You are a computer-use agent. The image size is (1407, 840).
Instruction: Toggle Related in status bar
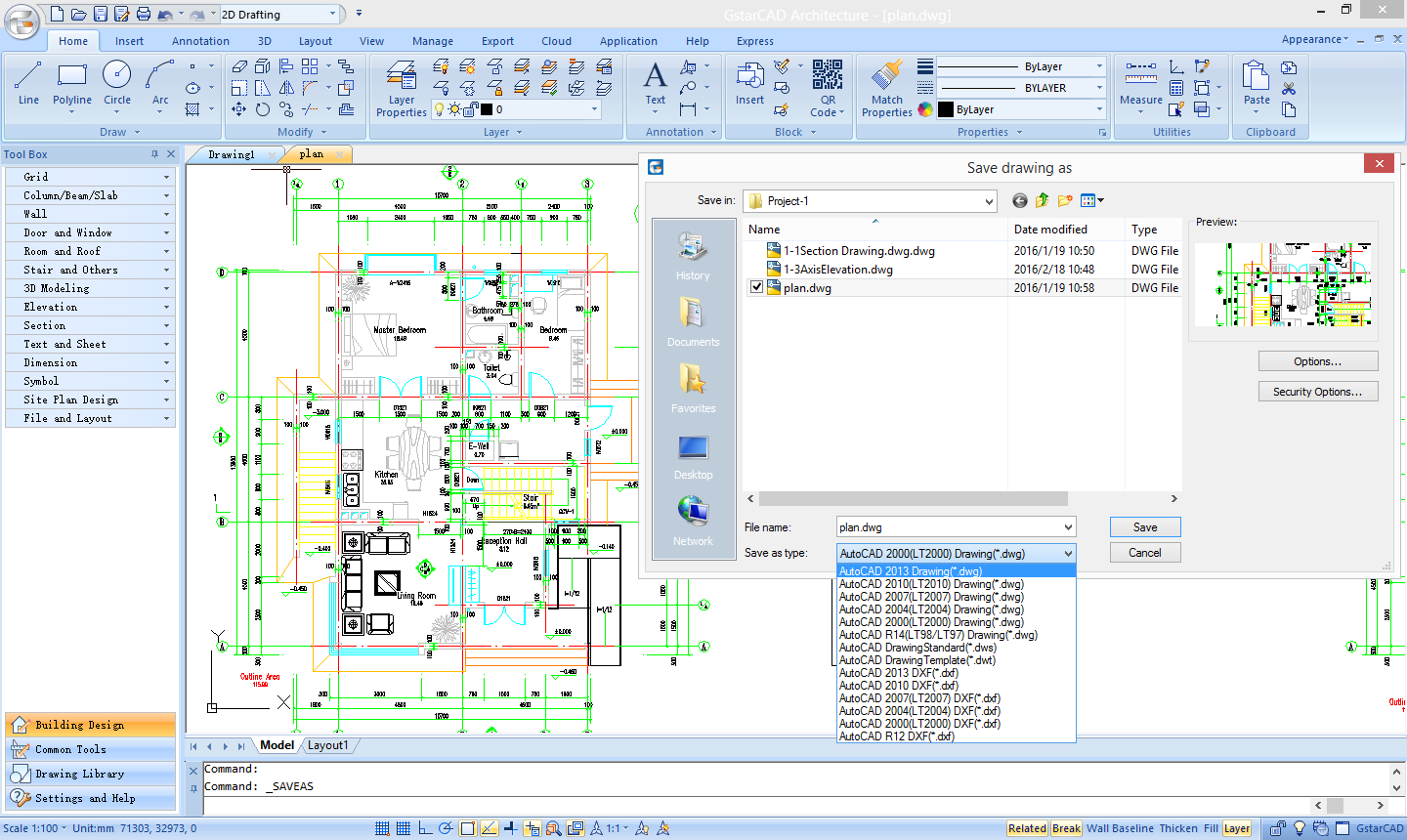(x=1027, y=828)
